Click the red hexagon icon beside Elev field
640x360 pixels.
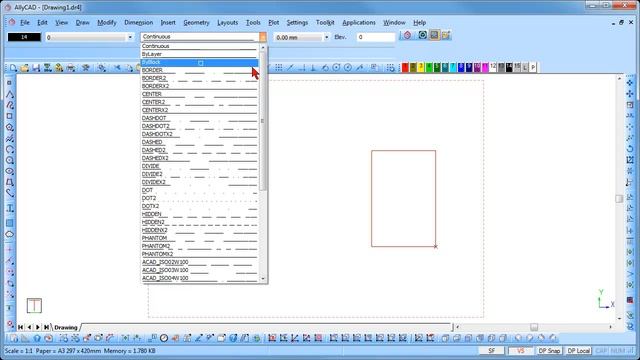[407, 36]
